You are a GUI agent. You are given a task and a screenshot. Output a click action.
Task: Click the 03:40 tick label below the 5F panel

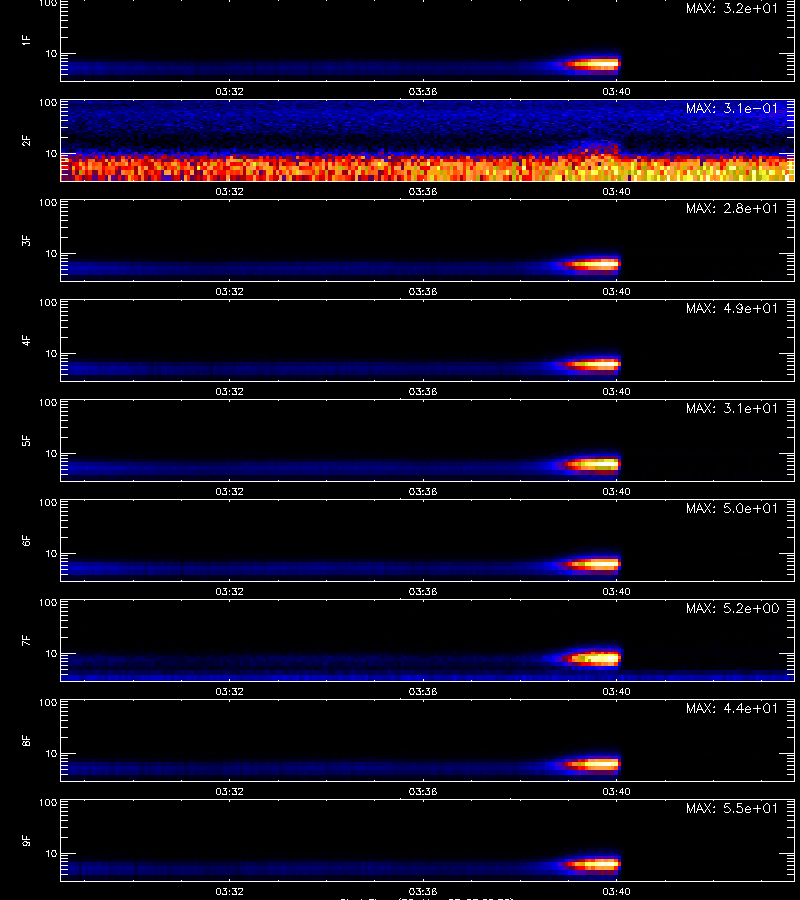pos(616,491)
